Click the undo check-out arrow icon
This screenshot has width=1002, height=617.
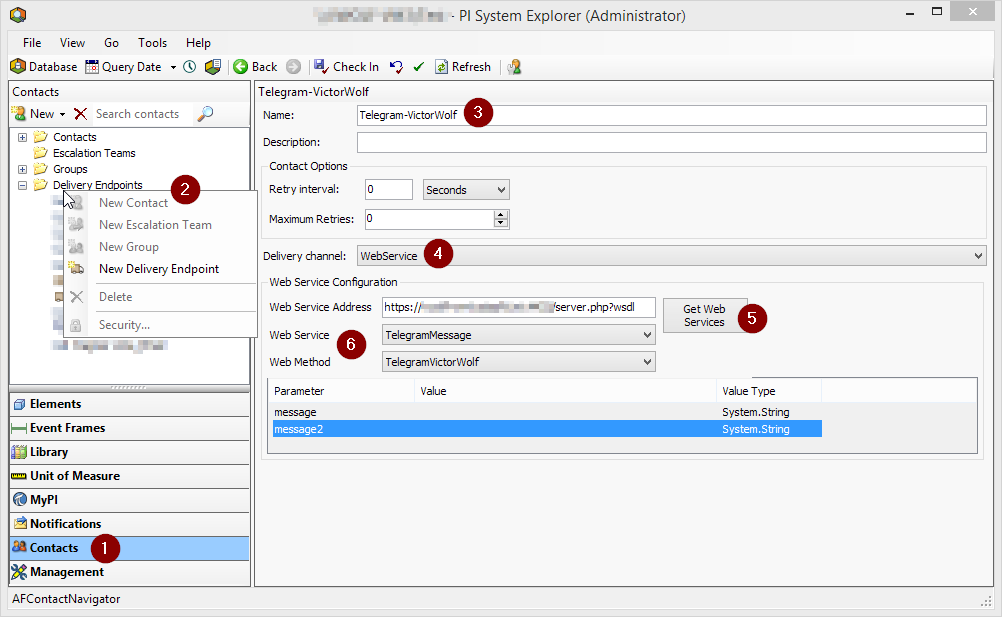[x=397, y=67]
